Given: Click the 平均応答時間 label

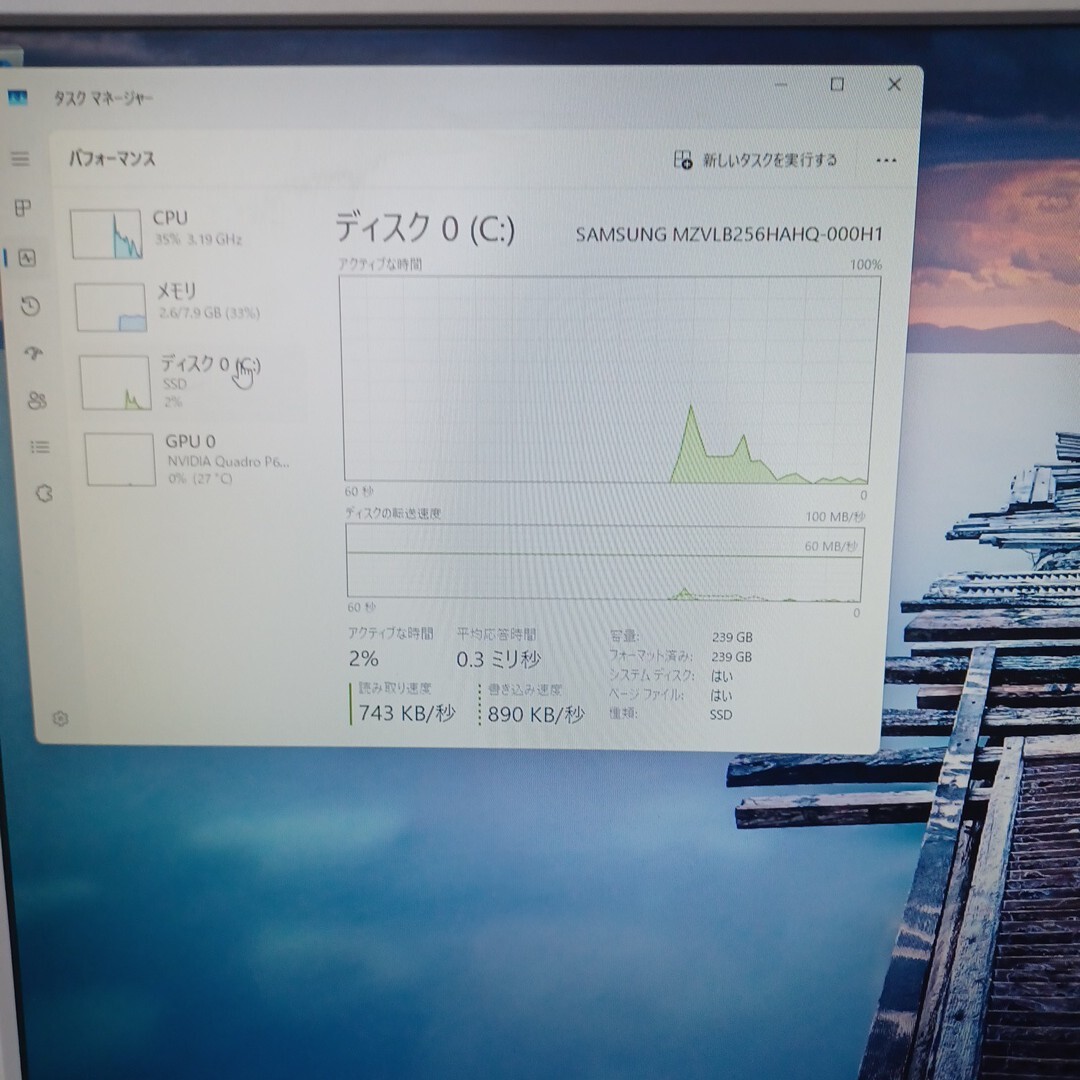Looking at the screenshot, I should (496, 634).
